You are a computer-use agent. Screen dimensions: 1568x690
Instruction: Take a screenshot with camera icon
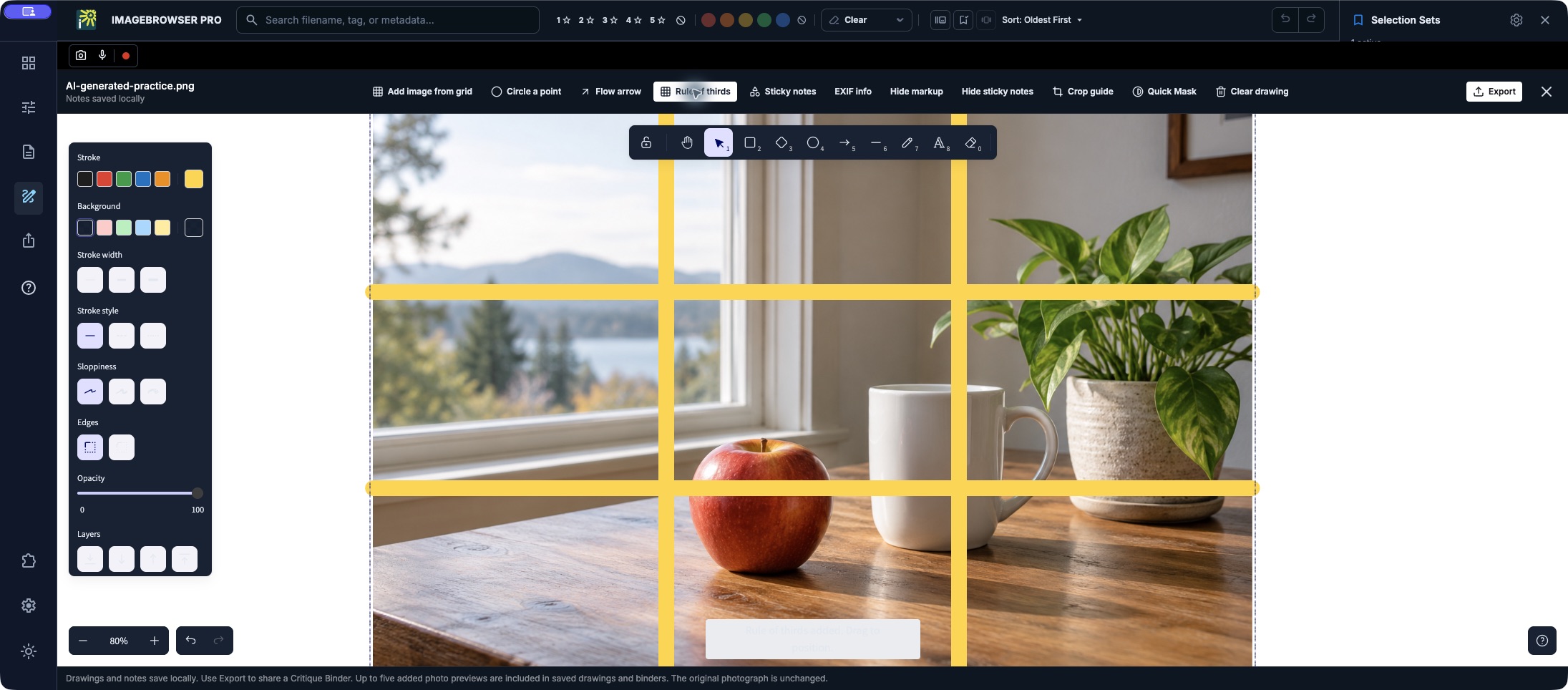pyautogui.click(x=81, y=55)
